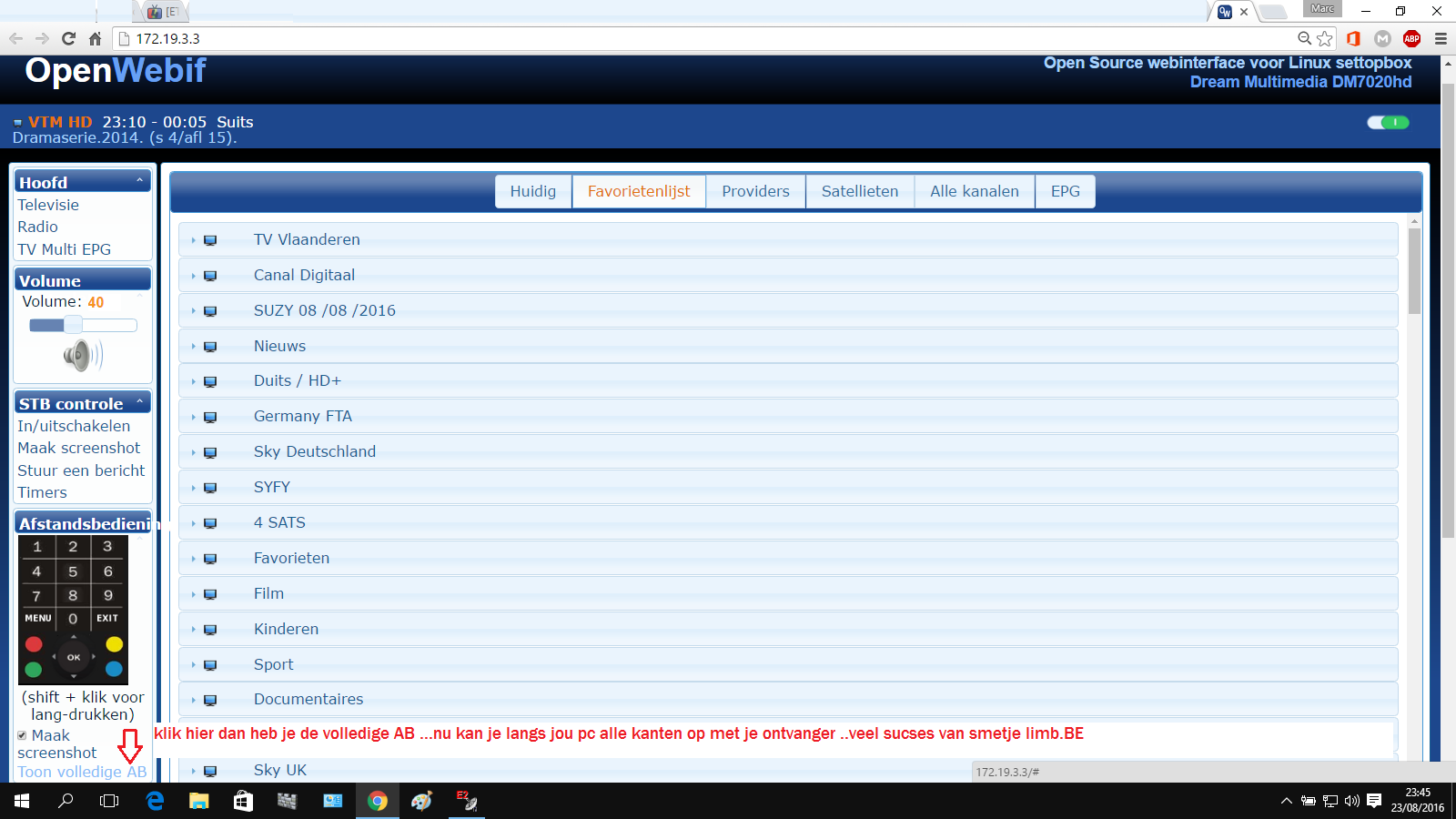Uncheck the Maak screenshot checkbox

coord(22,735)
